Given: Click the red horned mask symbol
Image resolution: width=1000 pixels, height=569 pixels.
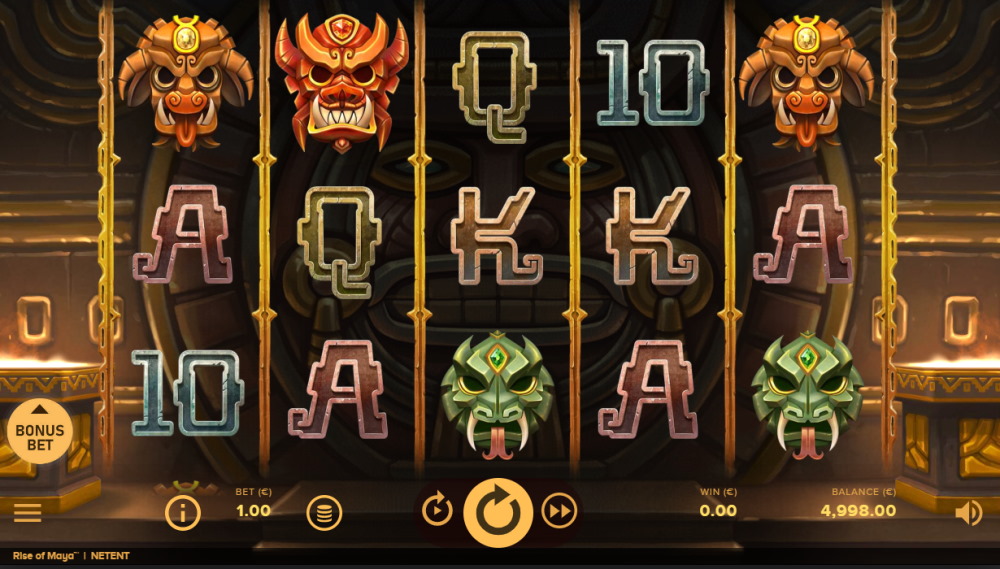Looking at the screenshot, I should tap(342, 82).
